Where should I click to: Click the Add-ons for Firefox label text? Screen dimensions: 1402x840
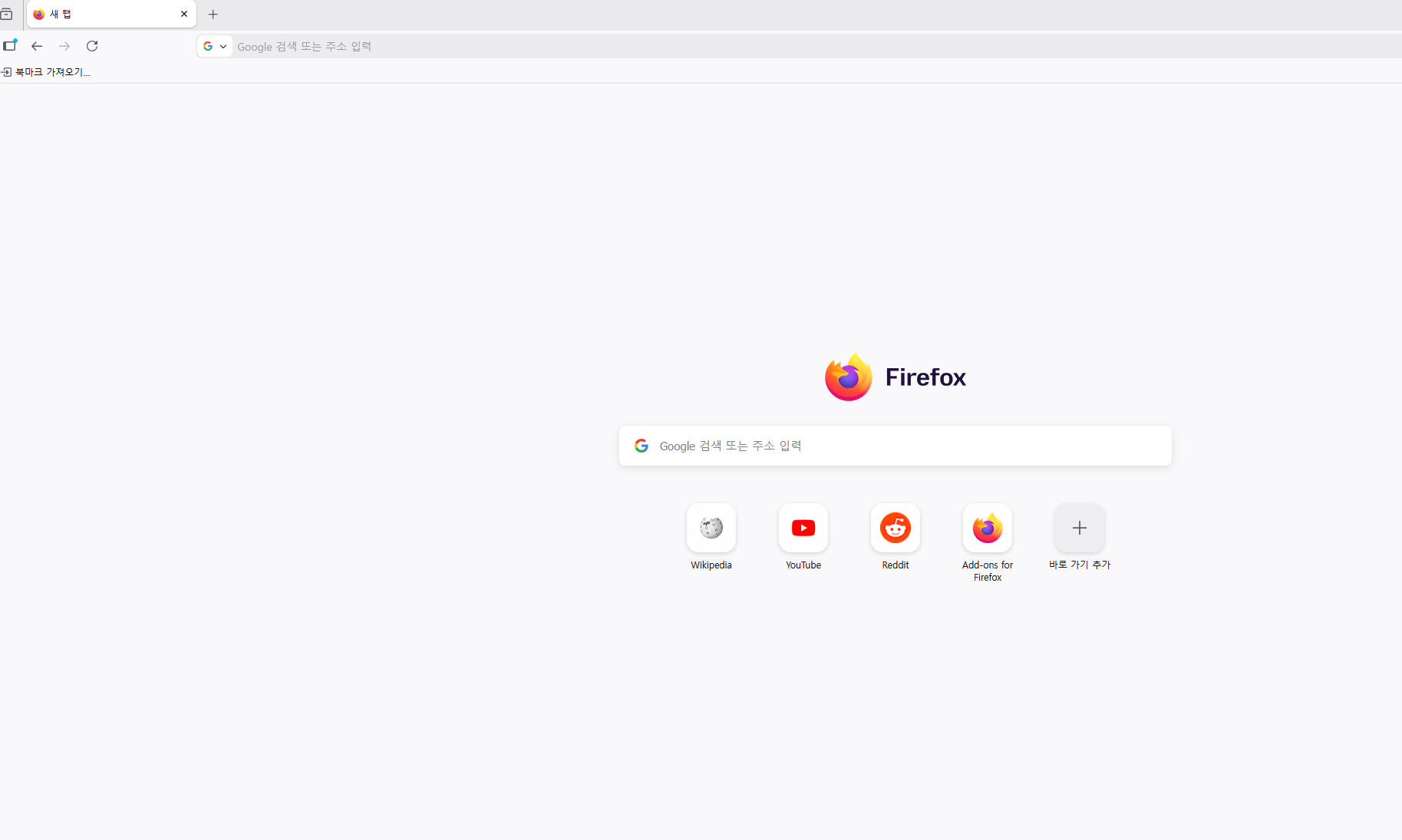click(988, 572)
